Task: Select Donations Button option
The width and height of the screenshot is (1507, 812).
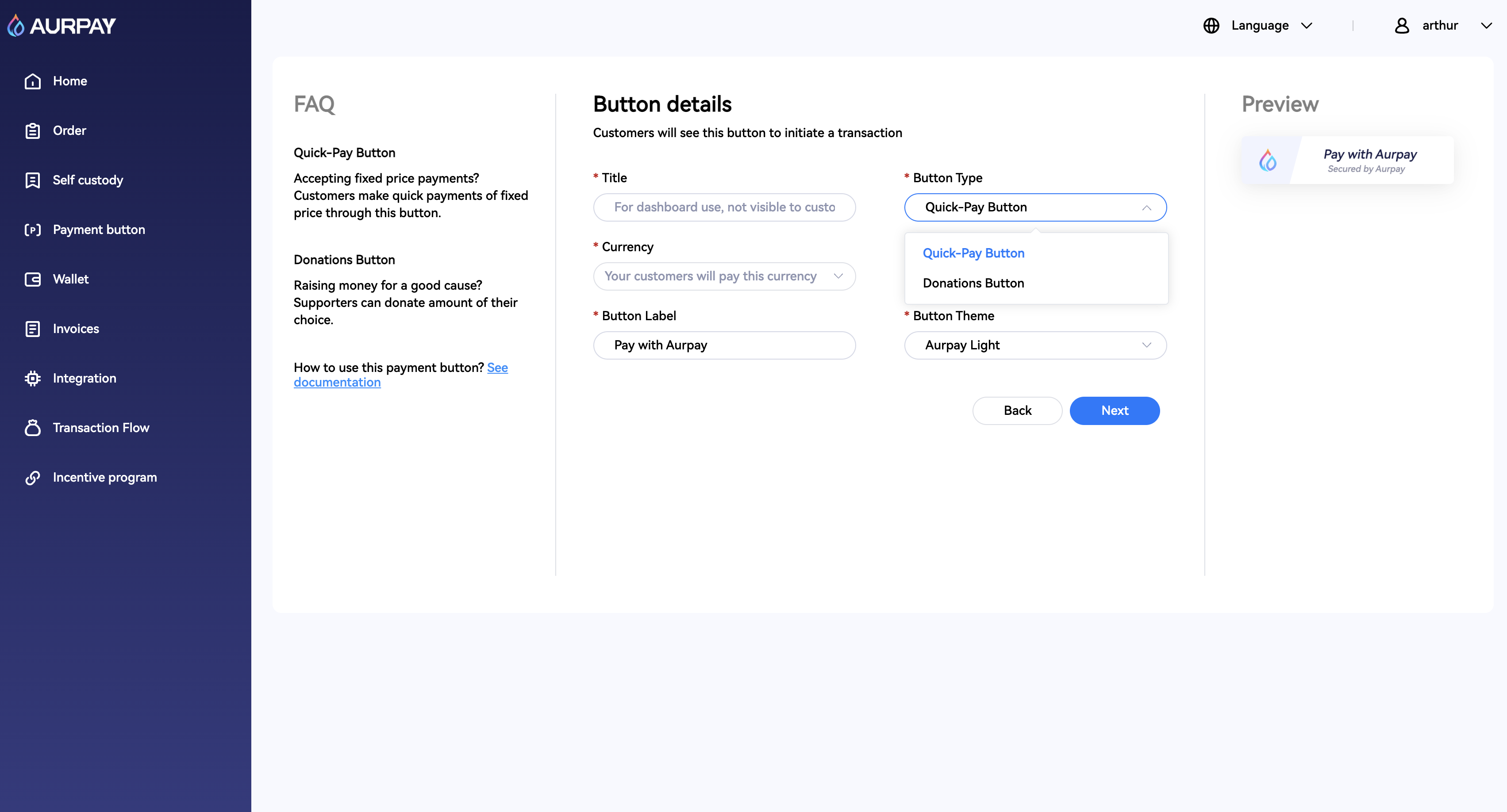Action: coord(973,283)
